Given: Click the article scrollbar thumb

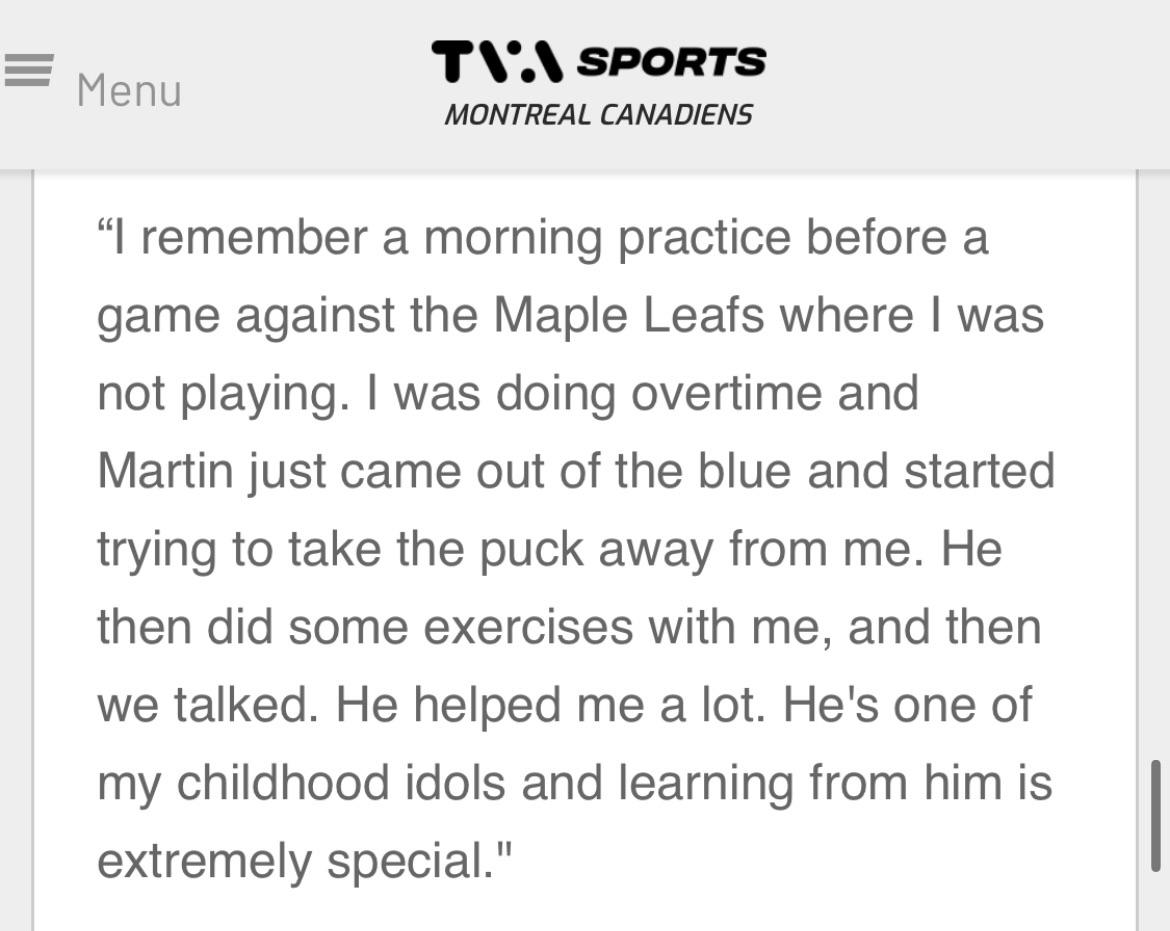Looking at the screenshot, I should tap(1156, 815).
